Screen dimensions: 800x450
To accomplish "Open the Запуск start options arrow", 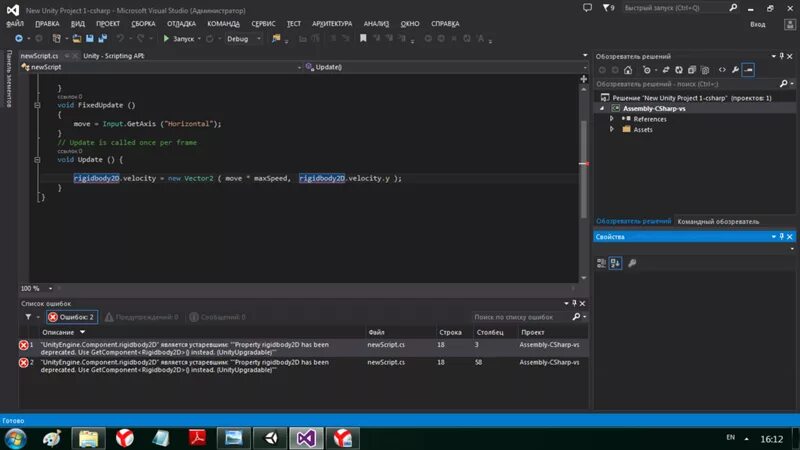I will click(x=199, y=39).
